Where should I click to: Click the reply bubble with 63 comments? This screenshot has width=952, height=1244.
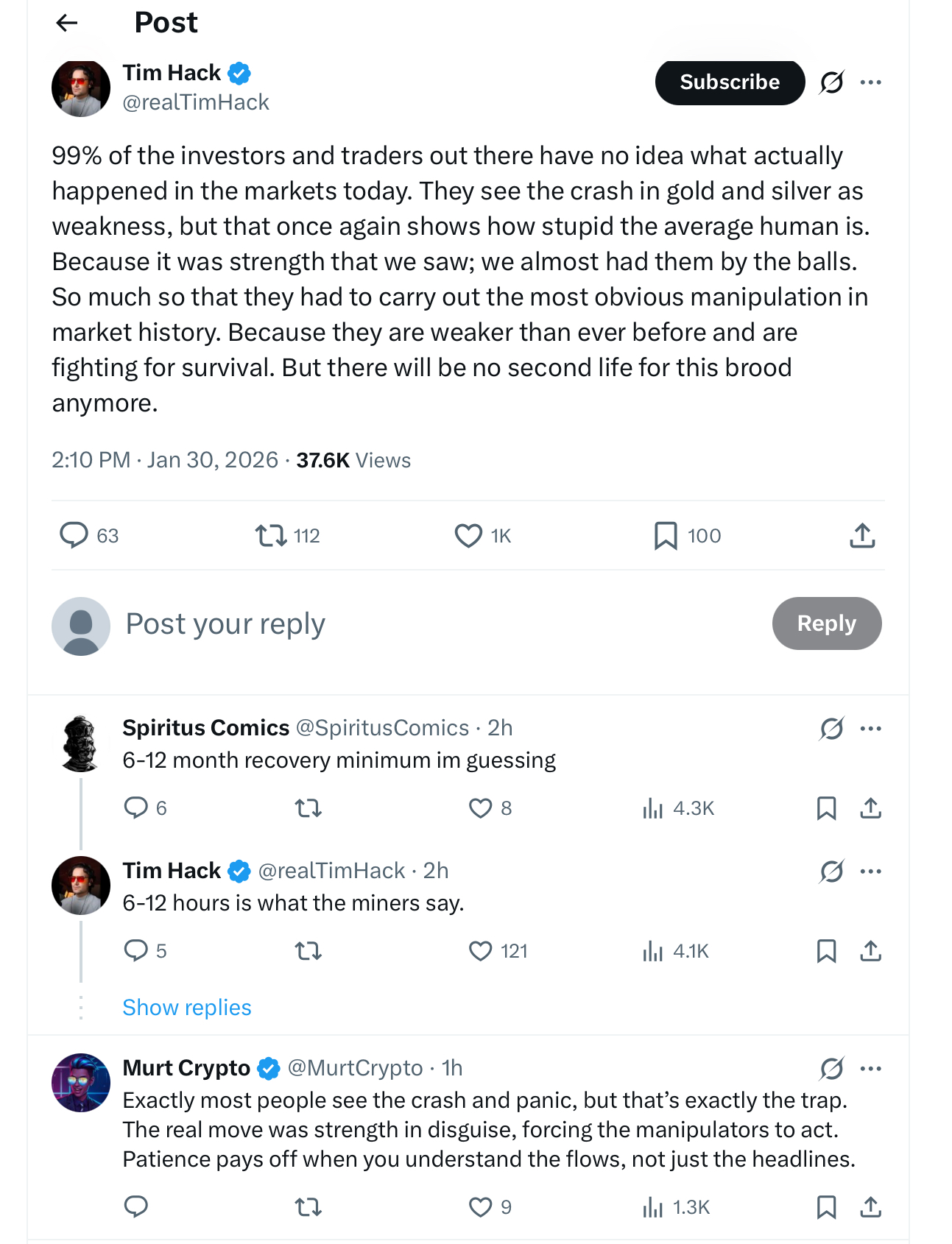point(74,535)
